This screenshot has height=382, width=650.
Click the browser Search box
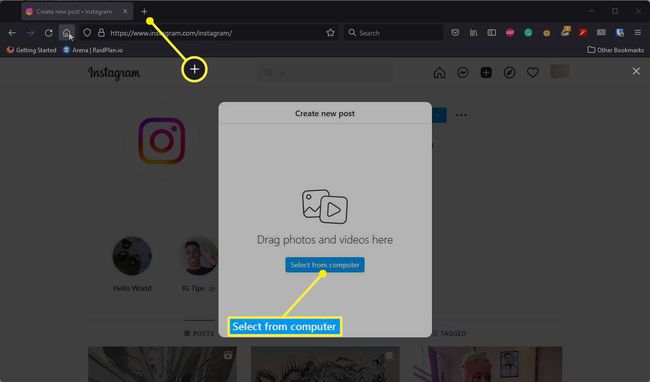click(x=393, y=33)
